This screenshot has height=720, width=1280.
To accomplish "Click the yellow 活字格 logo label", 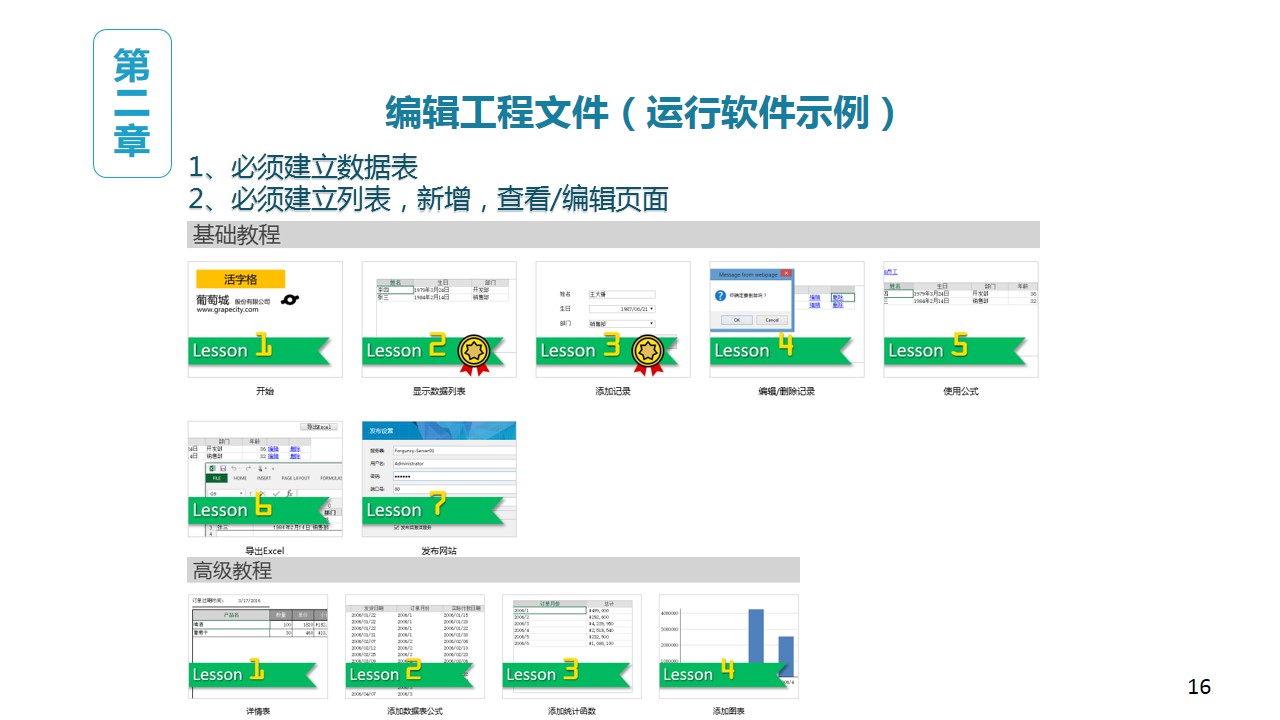I will coord(240,279).
